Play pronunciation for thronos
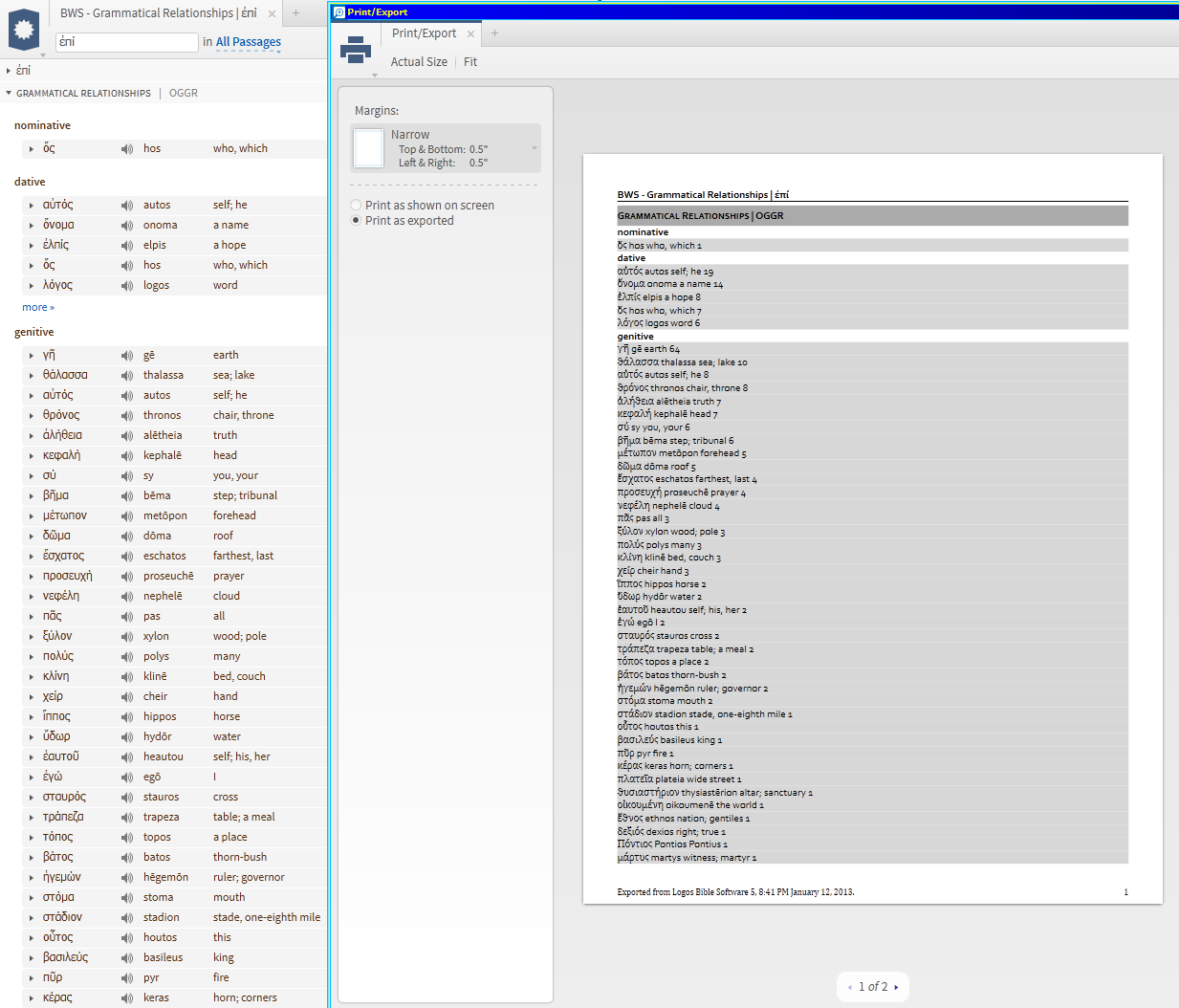1179x1008 pixels. click(x=127, y=416)
